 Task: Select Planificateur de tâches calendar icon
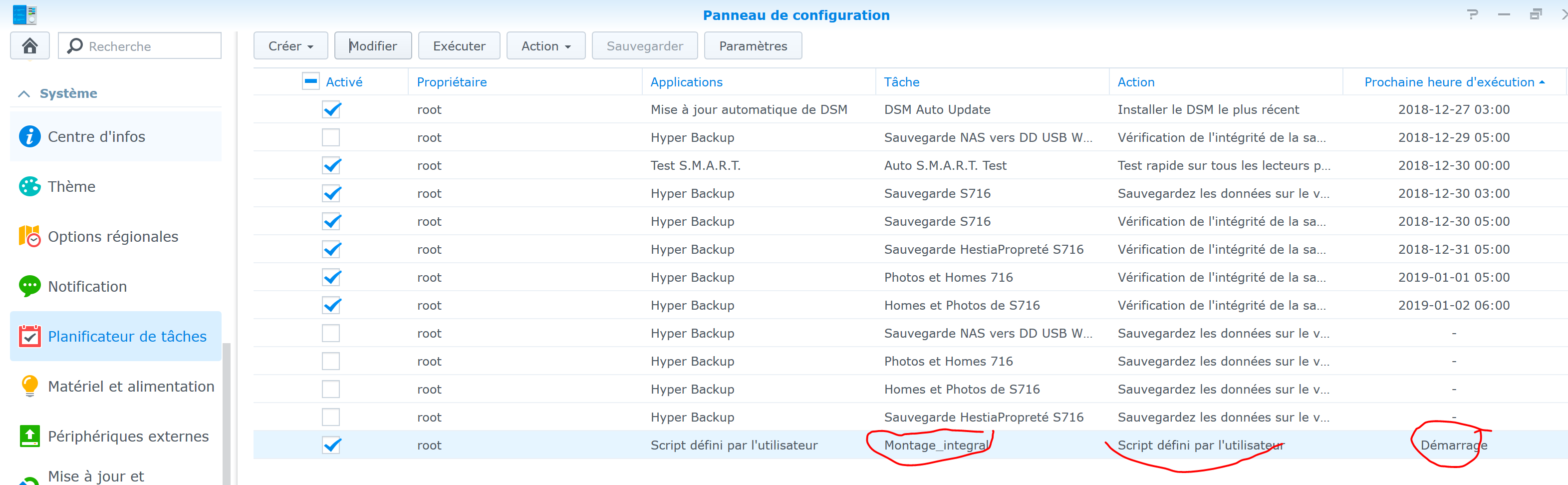pos(30,336)
